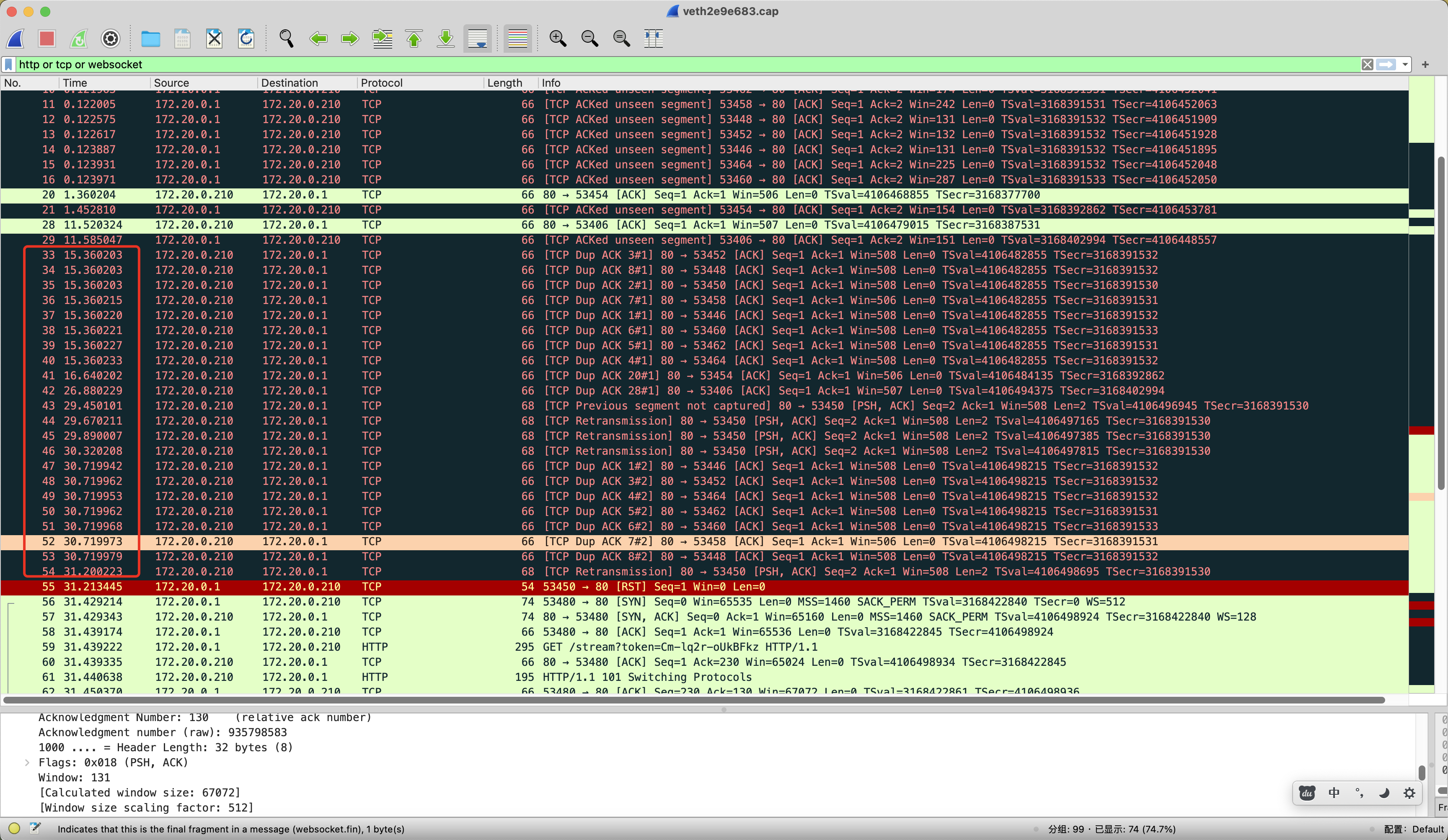Click the start capture shark fin icon
Viewport: 1448px width, 840px height.
(16, 39)
